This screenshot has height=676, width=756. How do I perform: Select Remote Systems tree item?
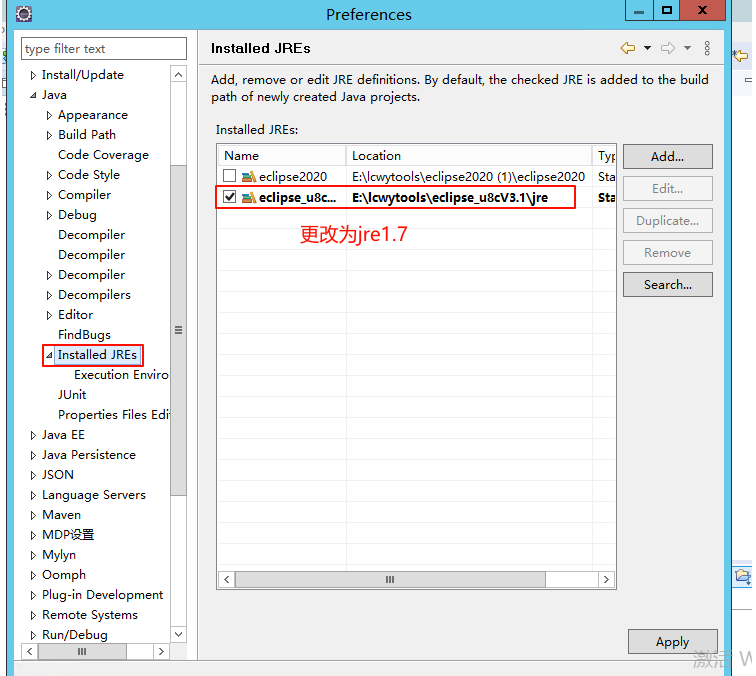90,615
